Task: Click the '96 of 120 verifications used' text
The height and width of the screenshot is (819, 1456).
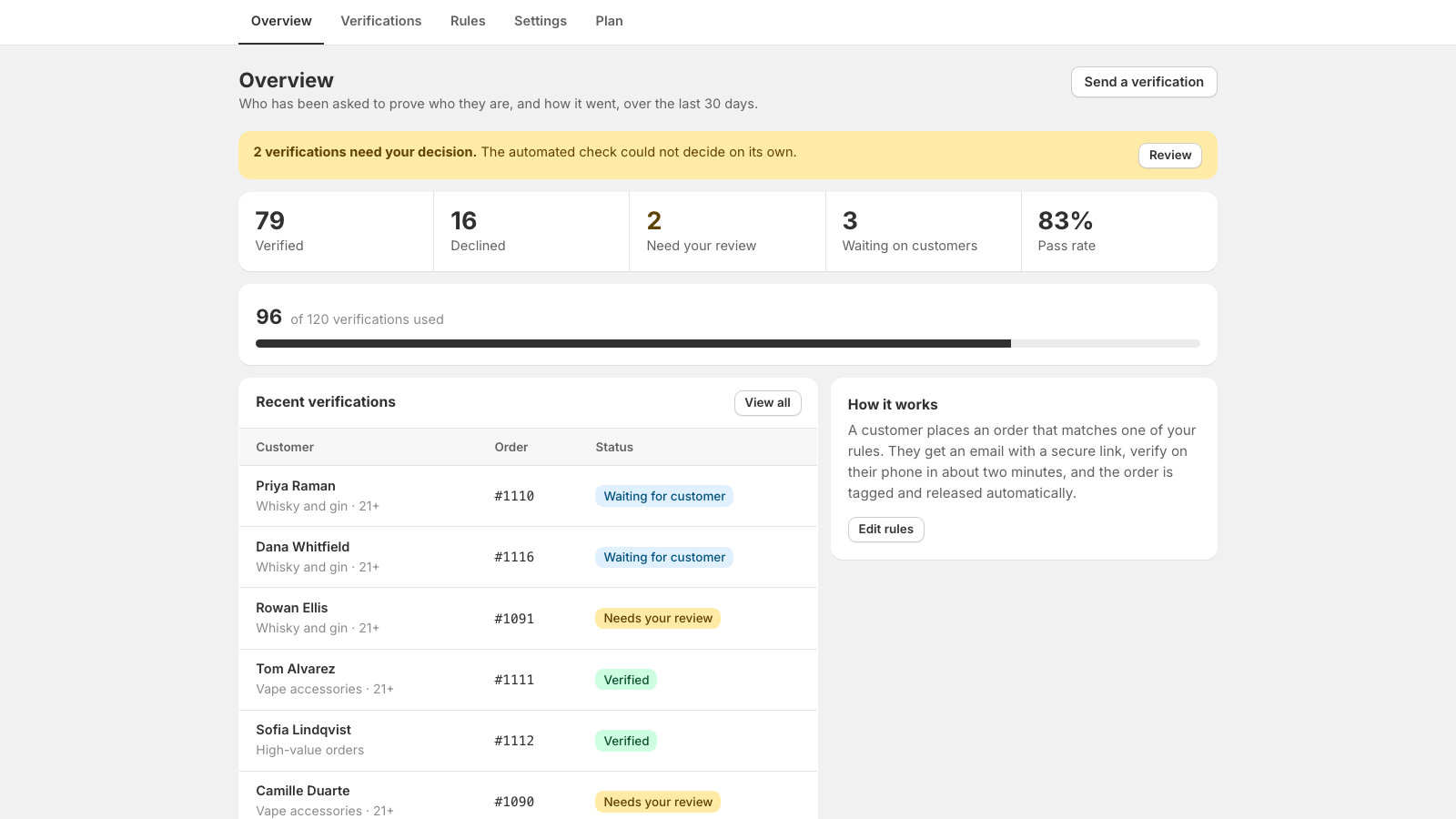Action: [x=349, y=318]
